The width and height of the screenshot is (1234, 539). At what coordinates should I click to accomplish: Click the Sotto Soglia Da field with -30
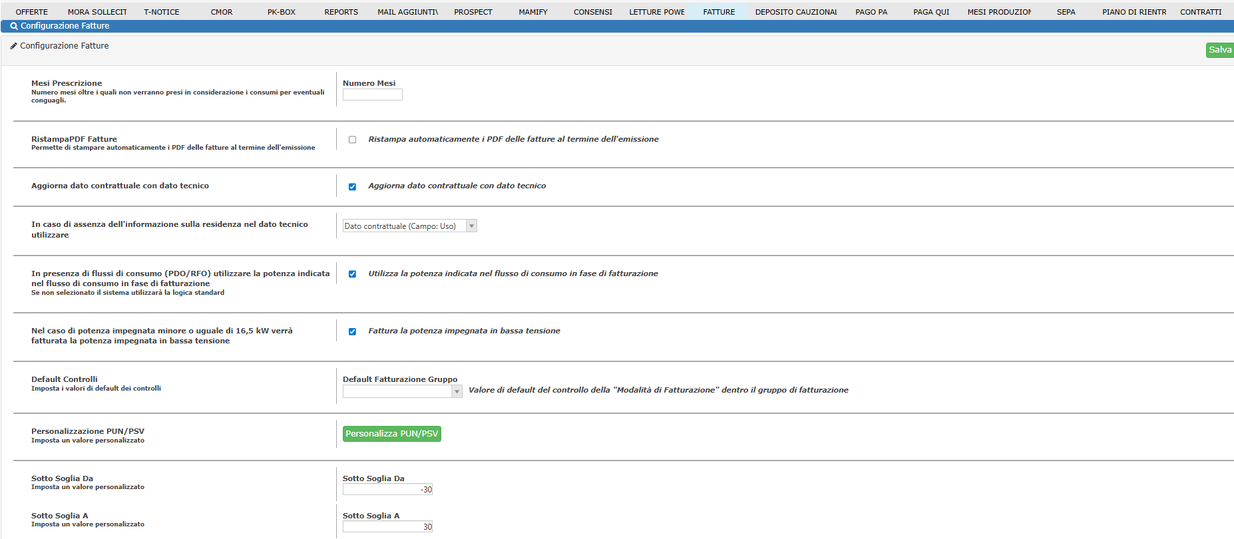[x=388, y=489]
